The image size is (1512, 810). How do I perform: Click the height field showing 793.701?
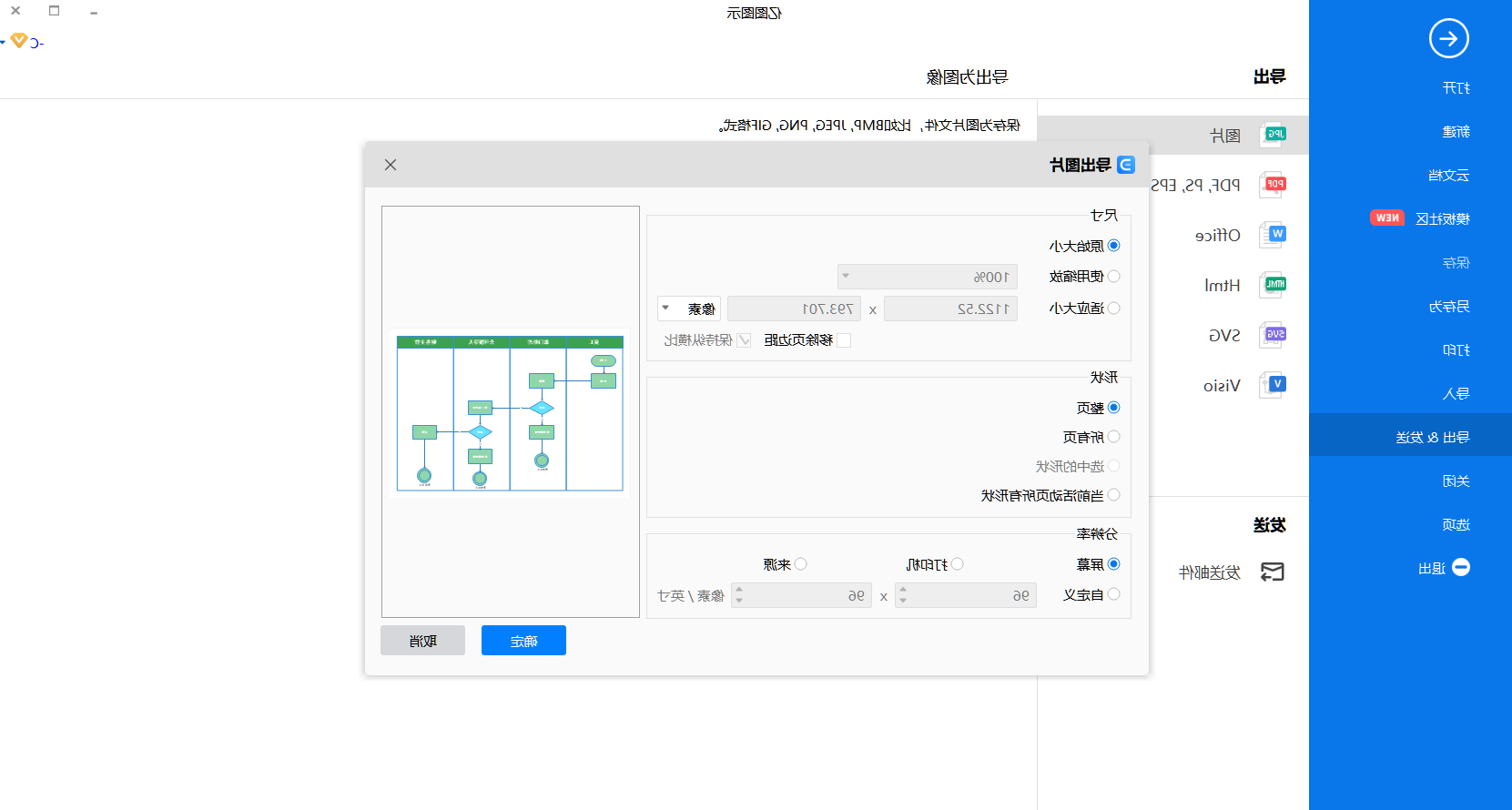[x=794, y=309]
